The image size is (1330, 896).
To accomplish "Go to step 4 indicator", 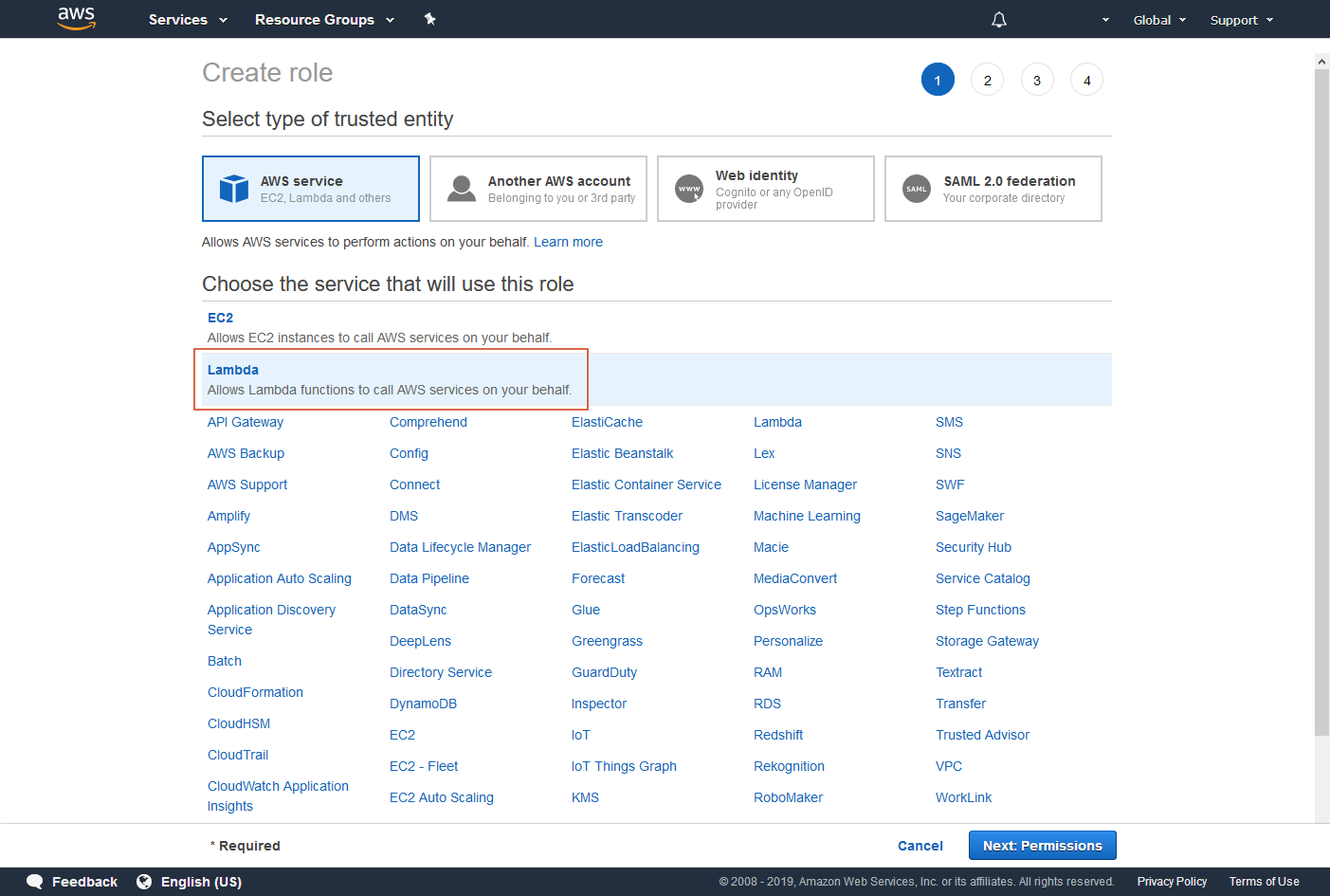I will pos(1086,80).
